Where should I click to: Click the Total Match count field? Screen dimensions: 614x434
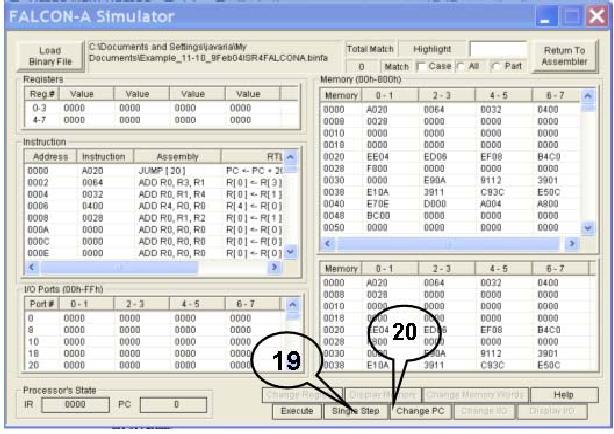click(361, 66)
